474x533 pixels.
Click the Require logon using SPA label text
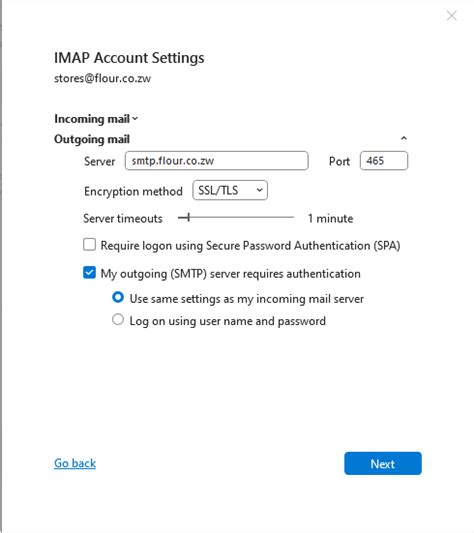tap(250, 245)
